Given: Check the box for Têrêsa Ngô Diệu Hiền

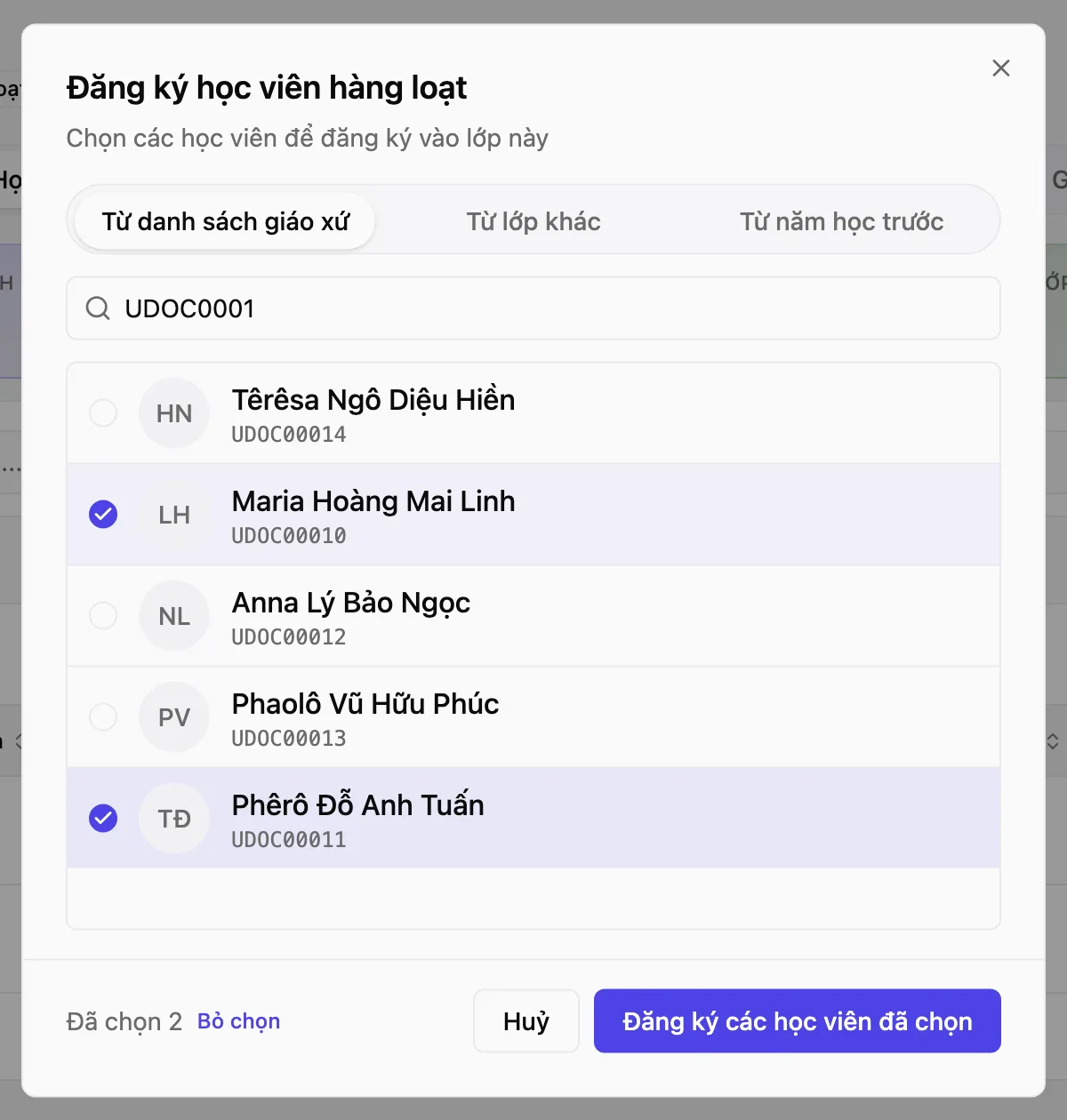Looking at the screenshot, I should (103, 412).
